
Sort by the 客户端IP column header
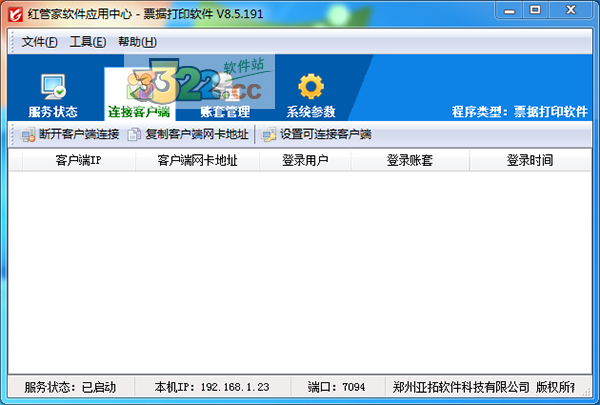[x=78, y=160]
